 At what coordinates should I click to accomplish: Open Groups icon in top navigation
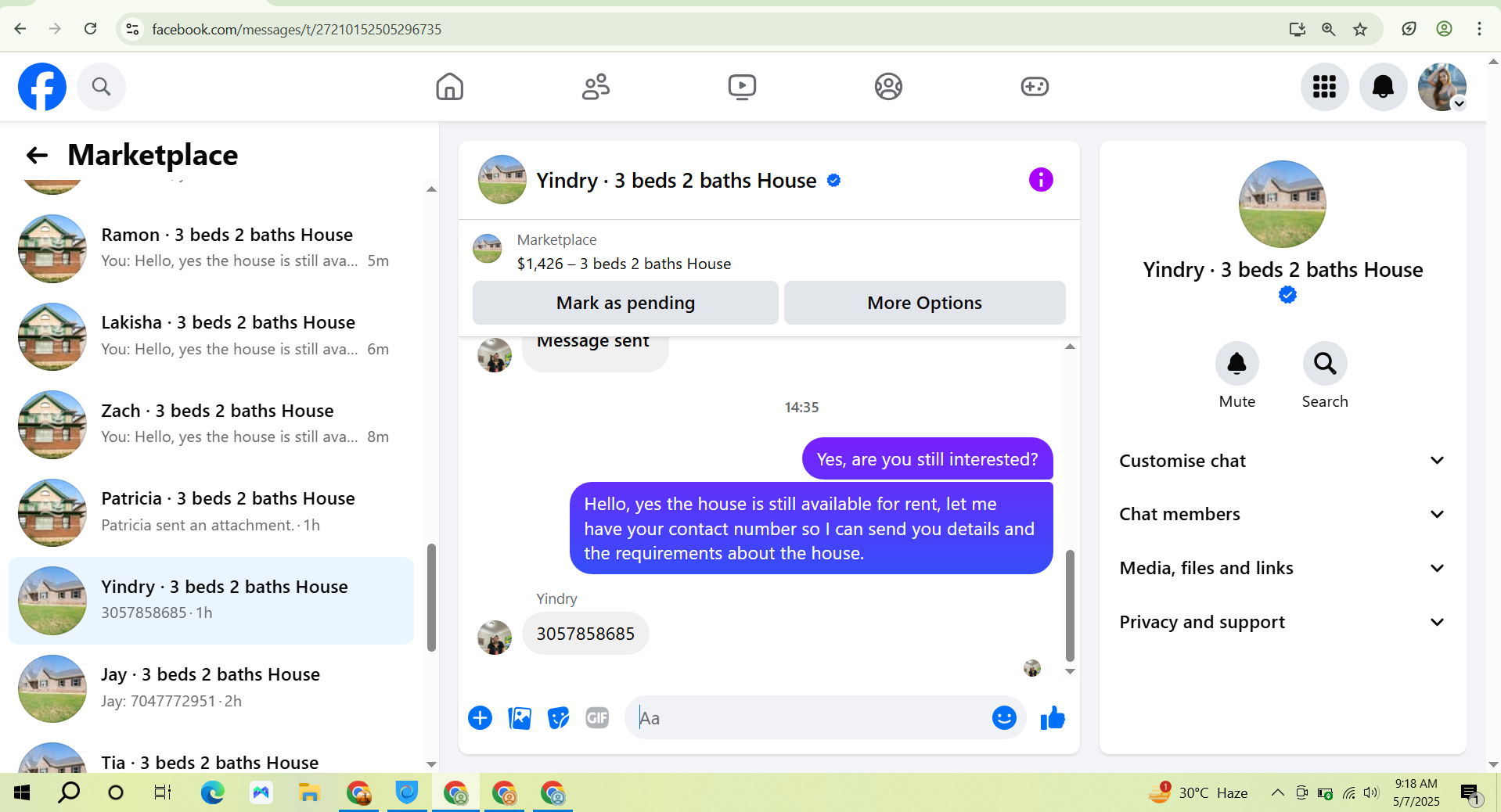pyautogui.click(x=888, y=87)
